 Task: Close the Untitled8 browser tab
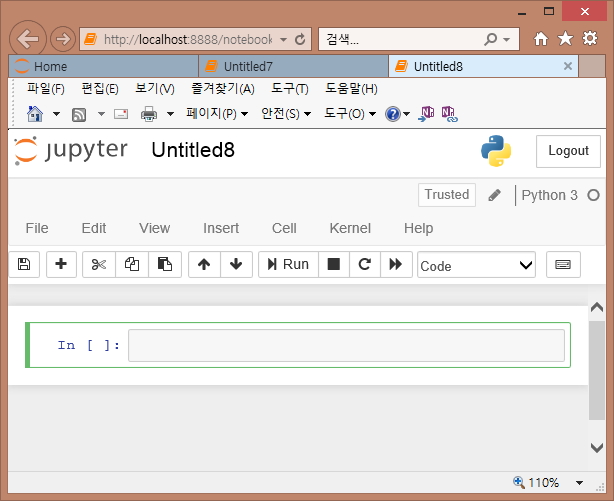pyautogui.click(x=568, y=66)
